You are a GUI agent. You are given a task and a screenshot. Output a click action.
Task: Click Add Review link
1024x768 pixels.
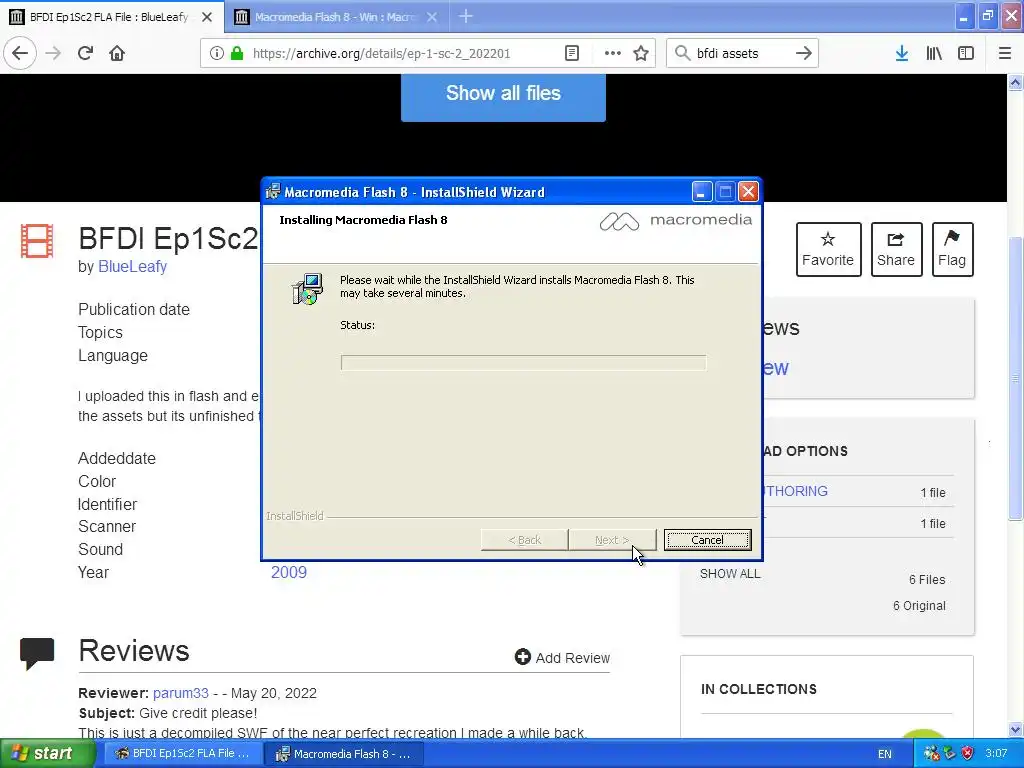click(562, 658)
